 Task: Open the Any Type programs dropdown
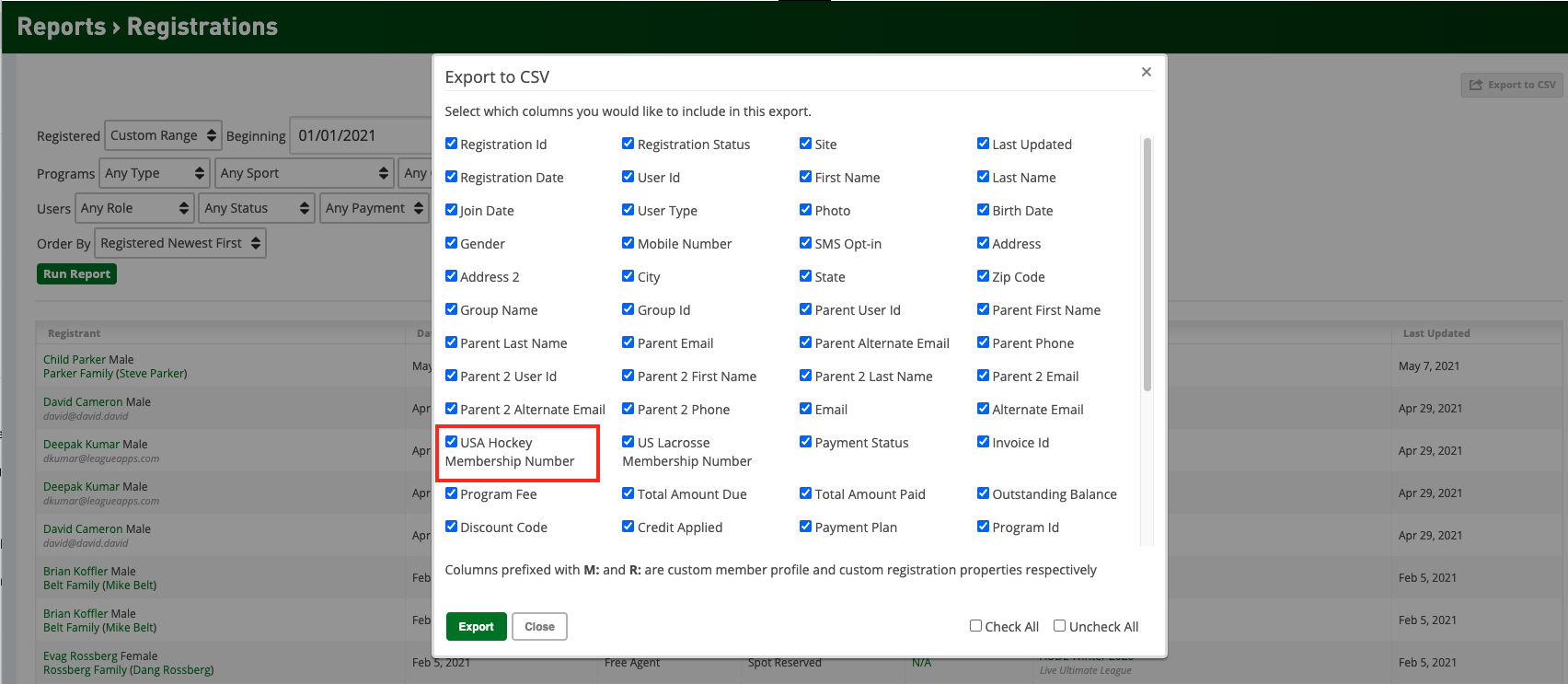tap(155, 173)
